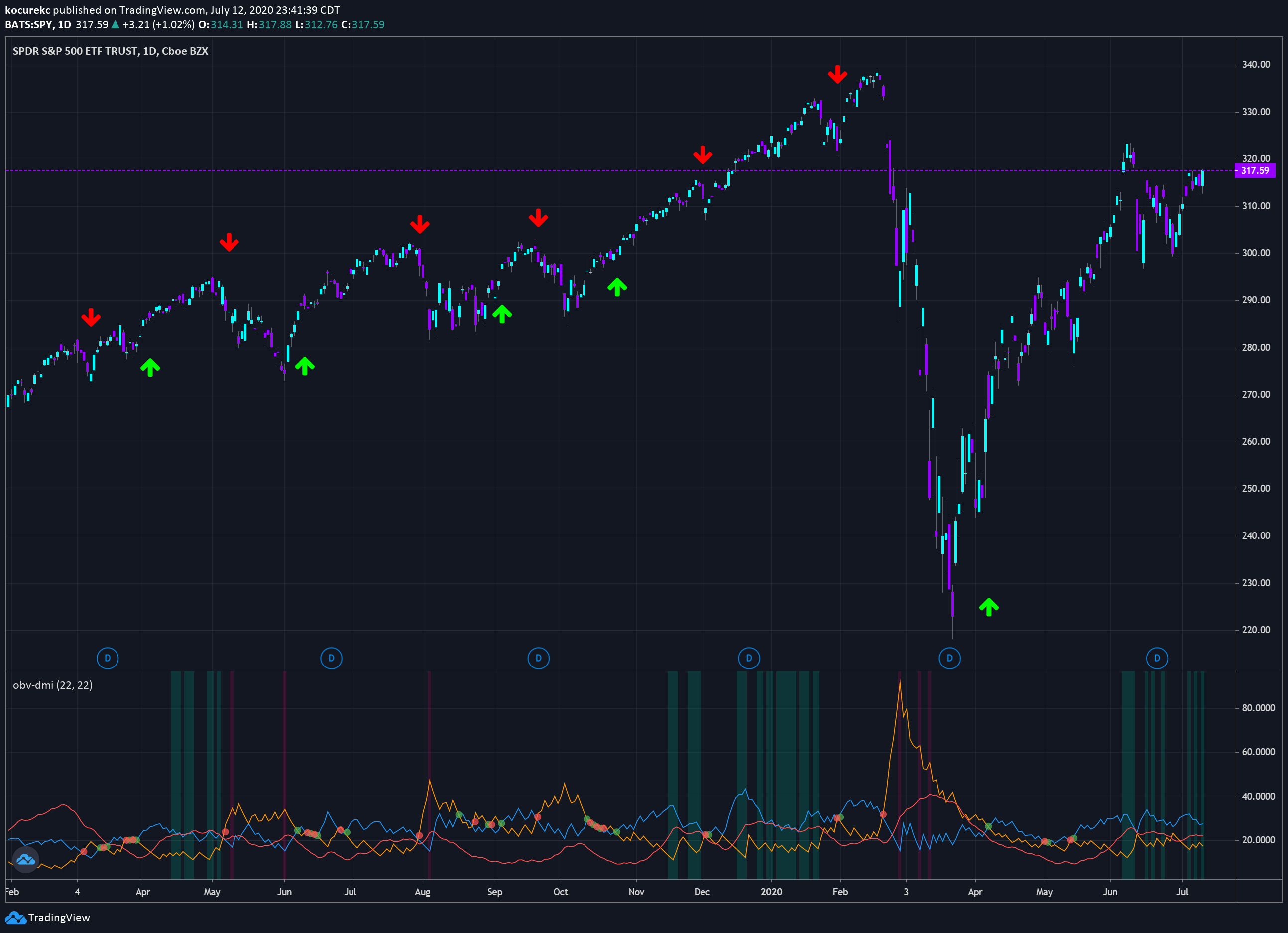Click the 290.00 price axis label
Image resolution: width=1288 pixels, height=933 pixels.
[x=1256, y=300]
